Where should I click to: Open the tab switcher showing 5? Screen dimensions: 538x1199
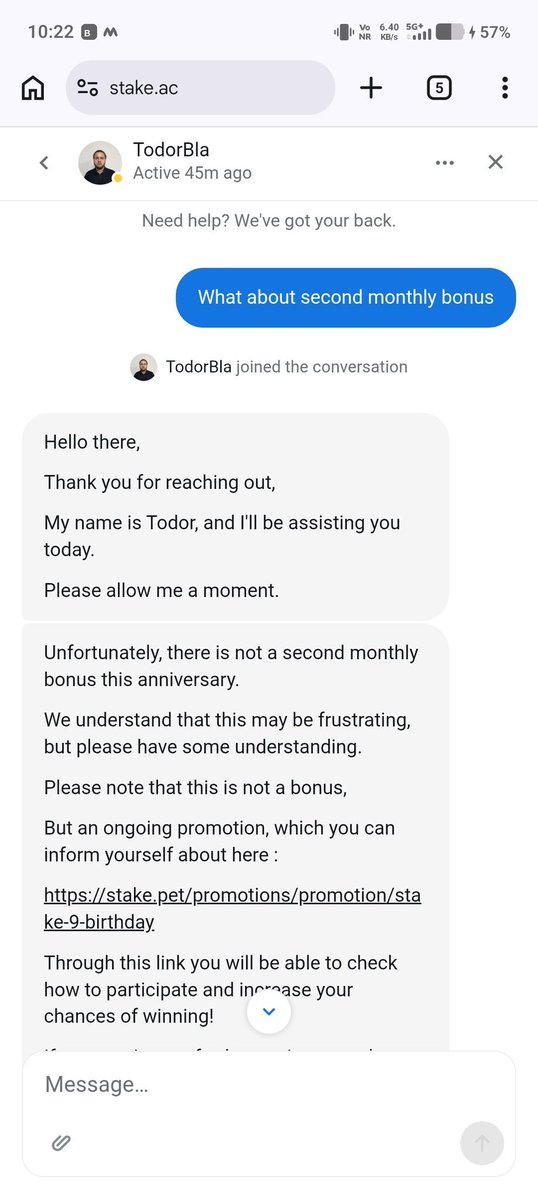[x=438, y=88]
